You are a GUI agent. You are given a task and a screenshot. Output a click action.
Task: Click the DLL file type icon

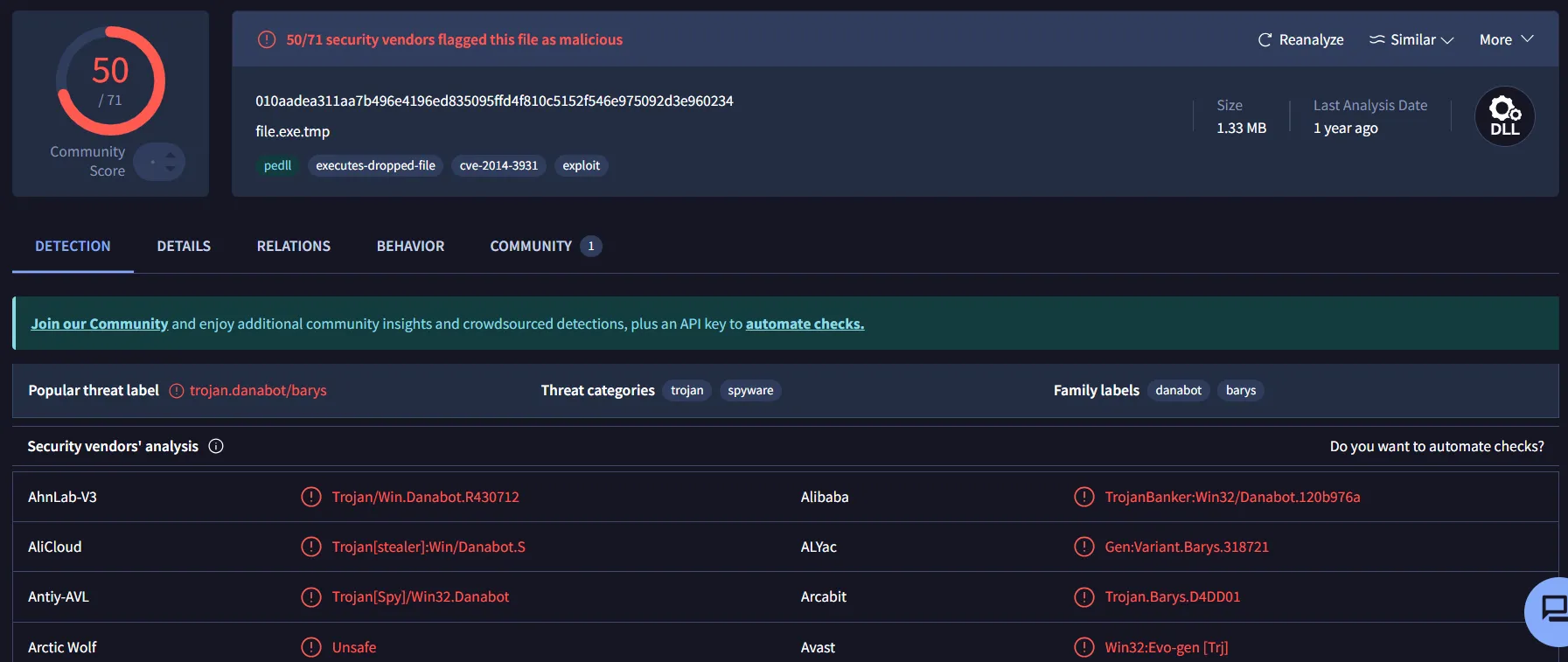[x=1504, y=116]
